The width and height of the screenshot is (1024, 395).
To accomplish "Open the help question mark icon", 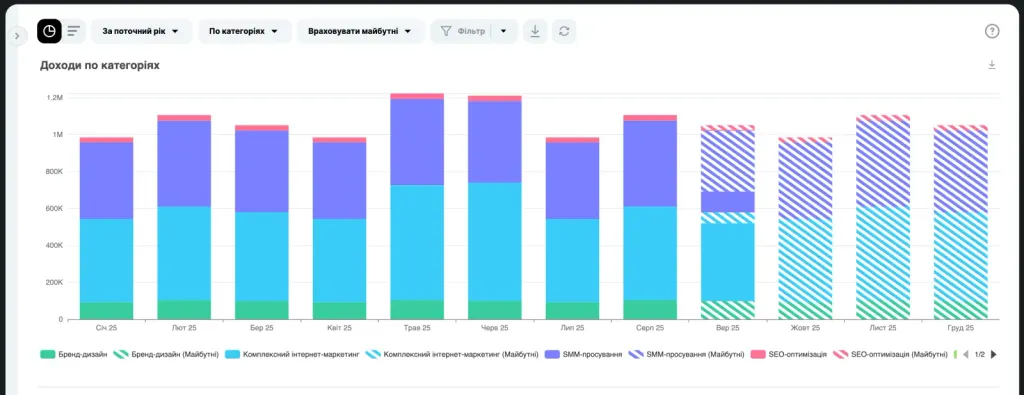I will (992, 31).
